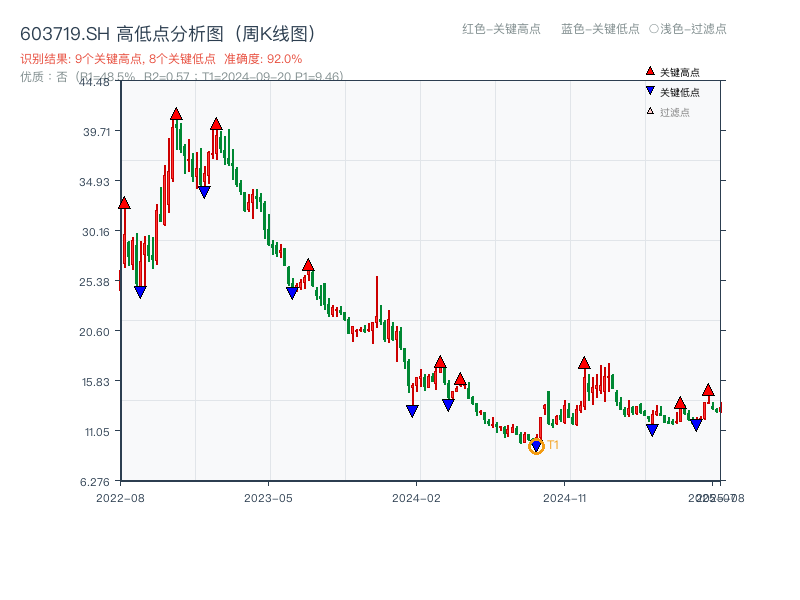Viewport: 800px width, 600px height.
Task: Click the highest red key-high triangle near the chart peak
Action: [177, 113]
